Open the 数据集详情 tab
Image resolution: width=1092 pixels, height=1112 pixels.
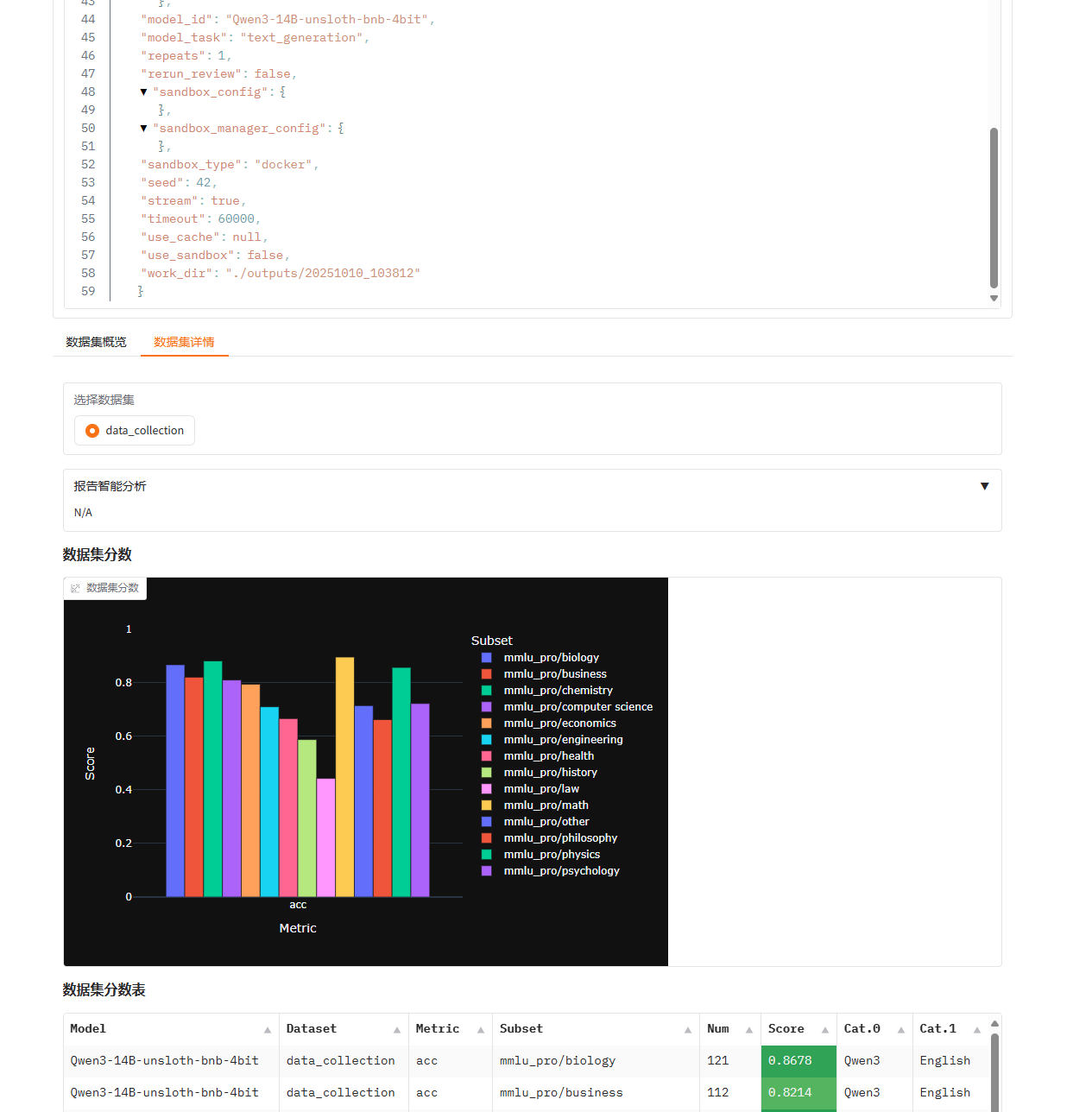(184, 342)
